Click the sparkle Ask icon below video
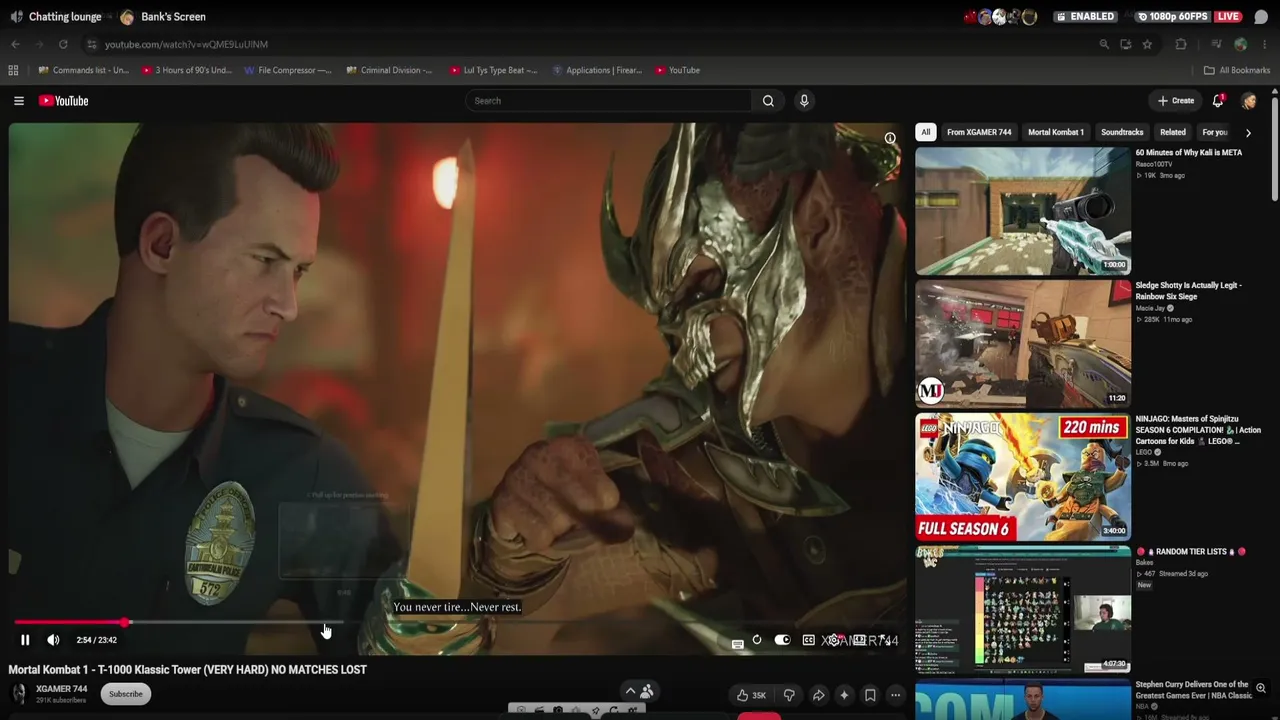The image size is (1280, 720). tap(844, 695)
